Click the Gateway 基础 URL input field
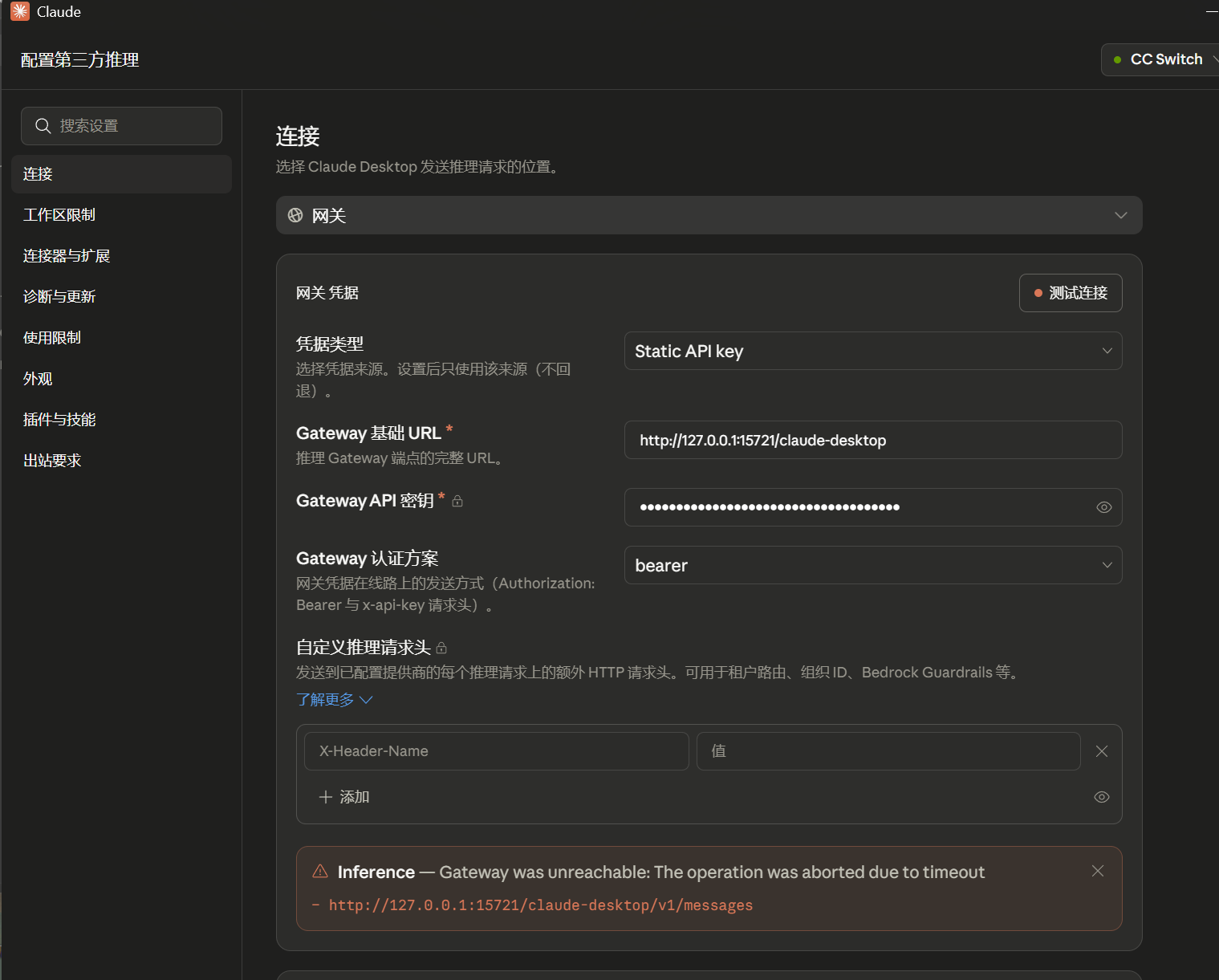This screenshot has width=1219, height=980. [x=873, y=440]
